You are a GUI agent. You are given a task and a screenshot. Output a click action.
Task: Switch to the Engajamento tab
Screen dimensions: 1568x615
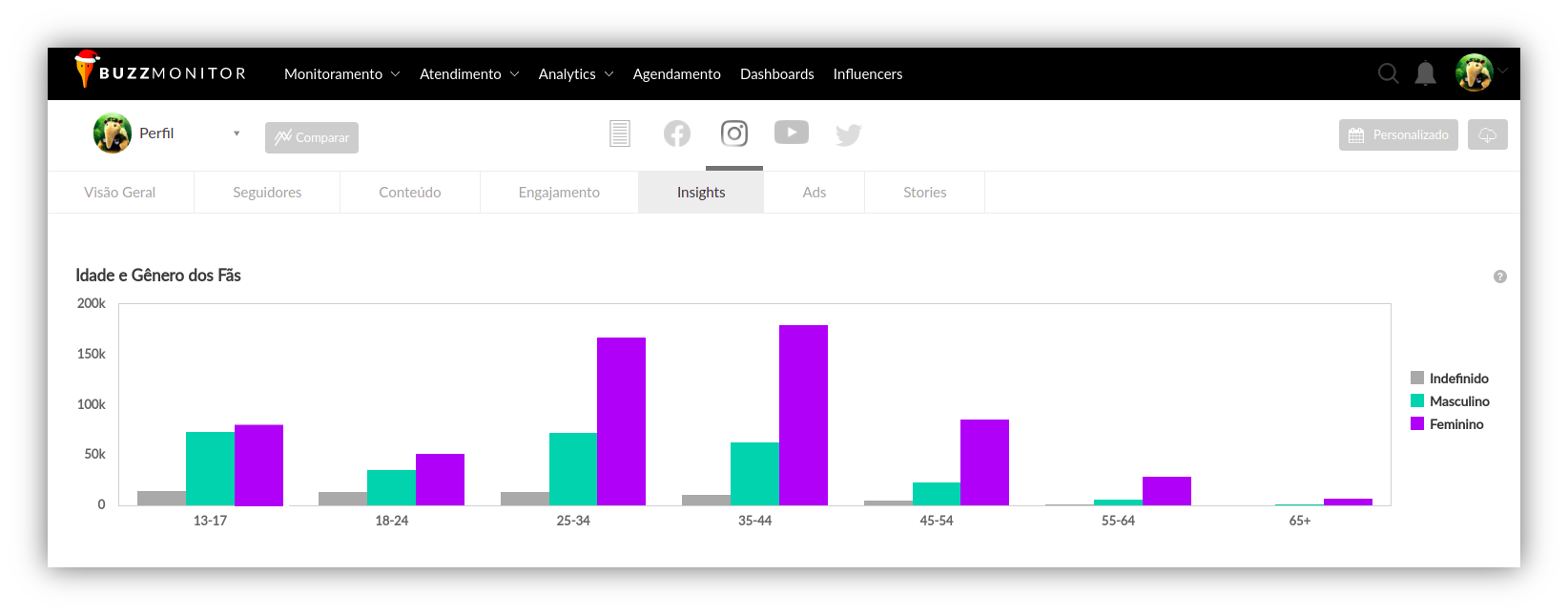click(x=559, y=193)
